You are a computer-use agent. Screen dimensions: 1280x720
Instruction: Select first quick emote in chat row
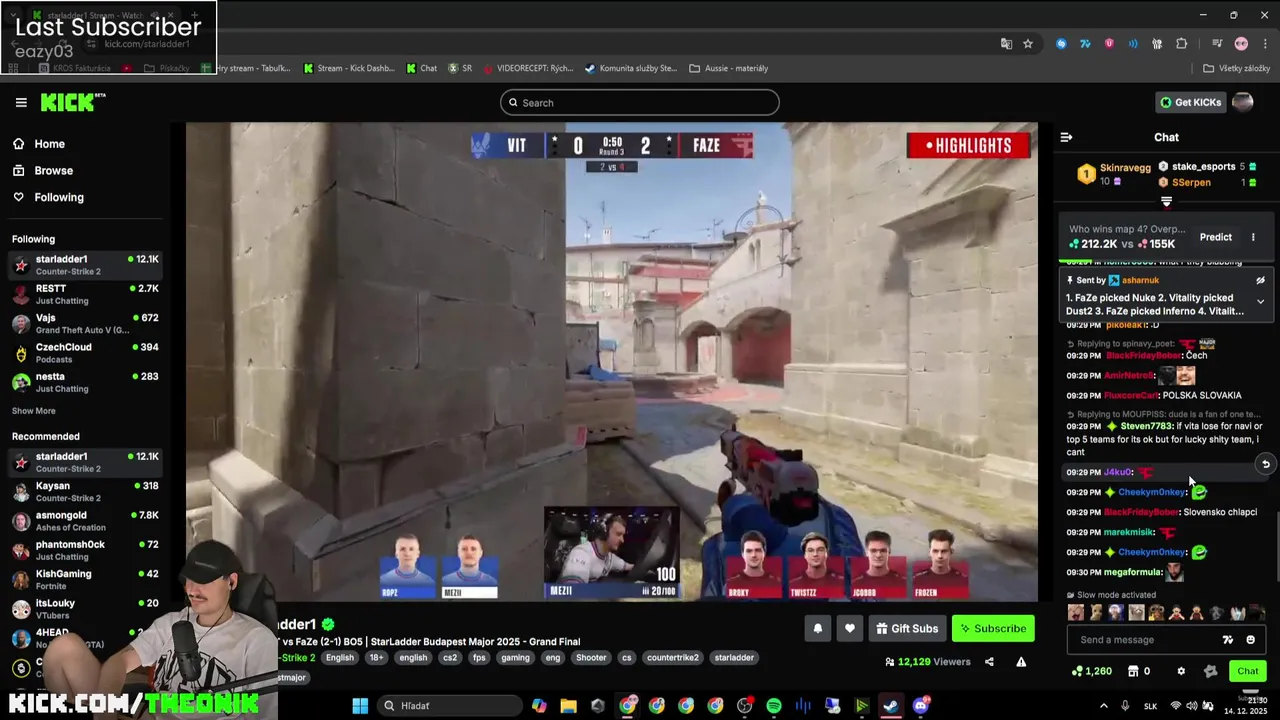click(1075, 613)
